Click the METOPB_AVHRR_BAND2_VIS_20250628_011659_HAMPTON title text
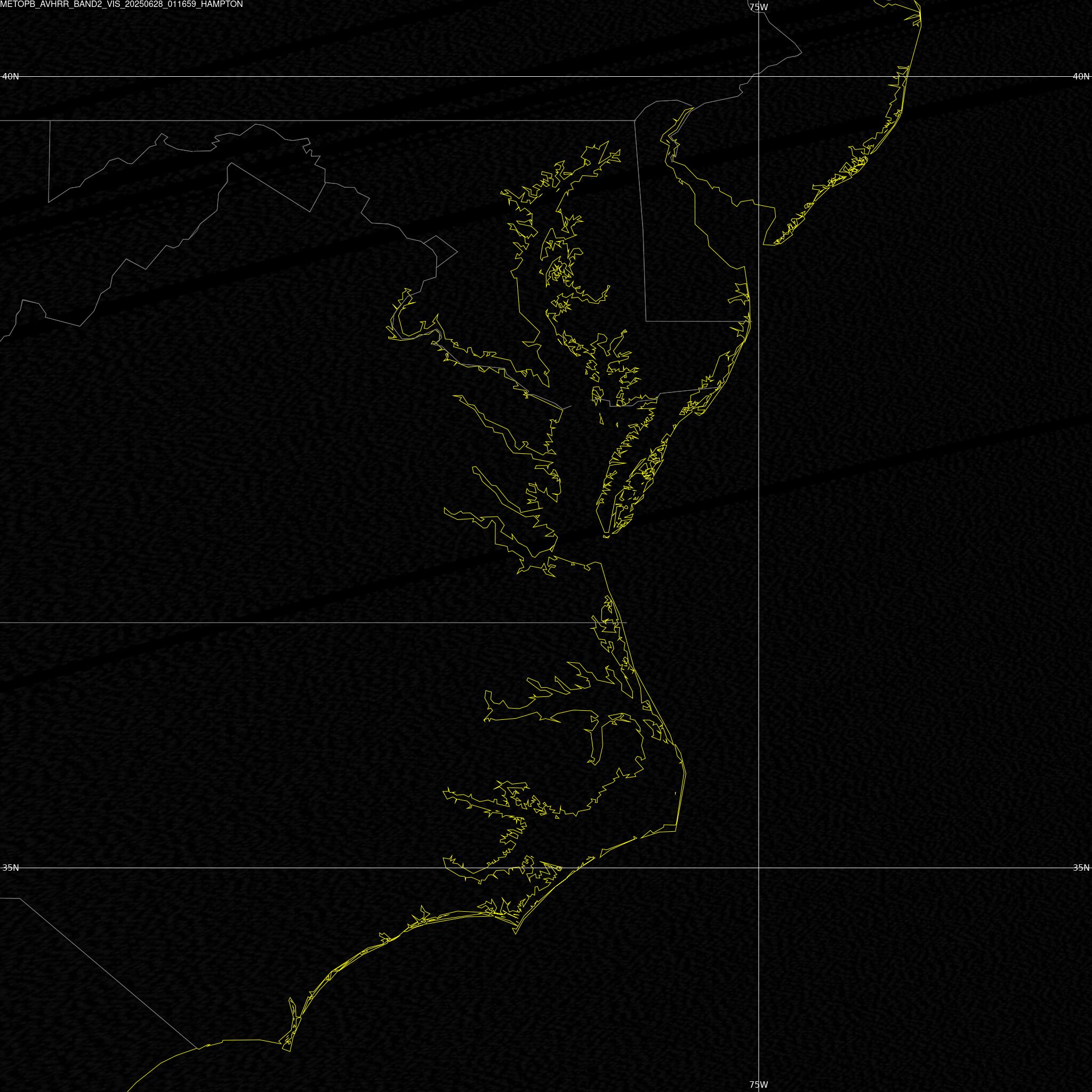 click(x=122, y=4)
